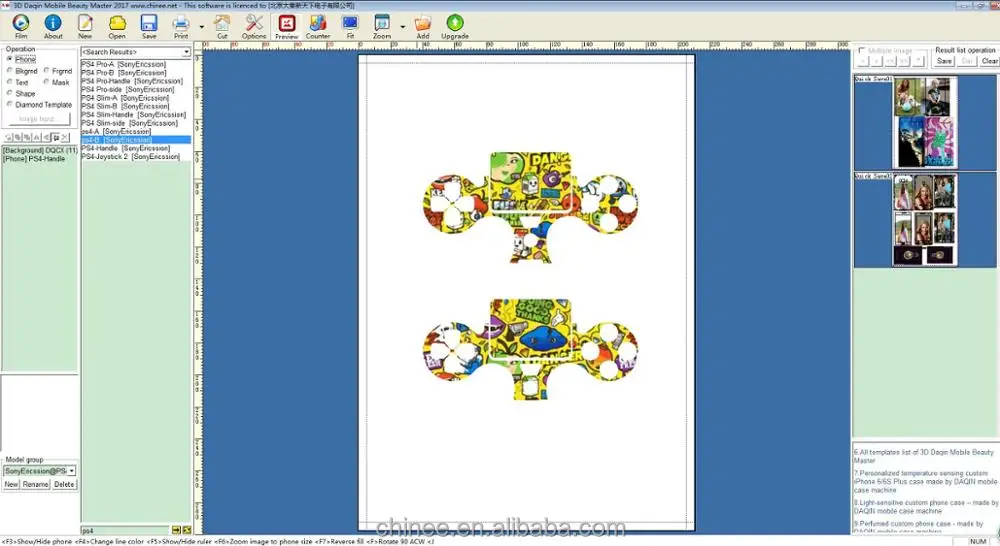Screen dimensions: 1000x546
Task: Click the Rename model group button
Action: [36, 485]
